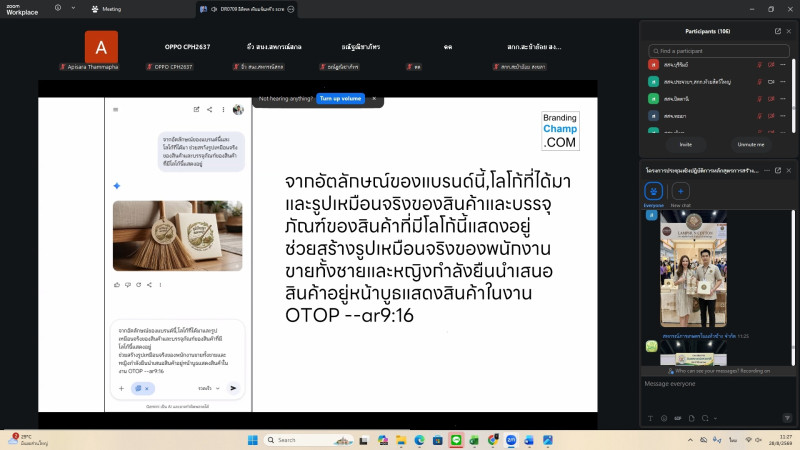
Task: Click the chat sender name link at 11:25
Action: coord(700,336)
